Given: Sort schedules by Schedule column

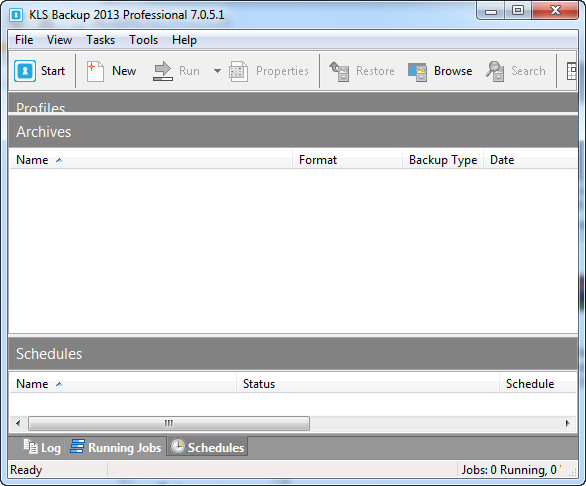Looking at the screenshot, I should [538, 384].
